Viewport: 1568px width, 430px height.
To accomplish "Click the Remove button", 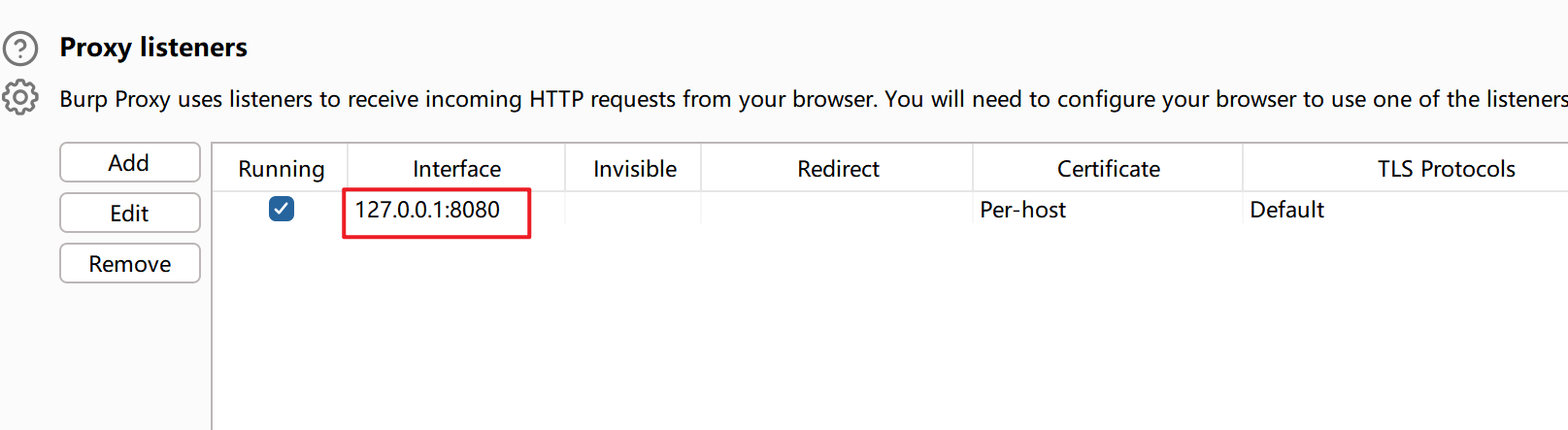I will (129, 264).
